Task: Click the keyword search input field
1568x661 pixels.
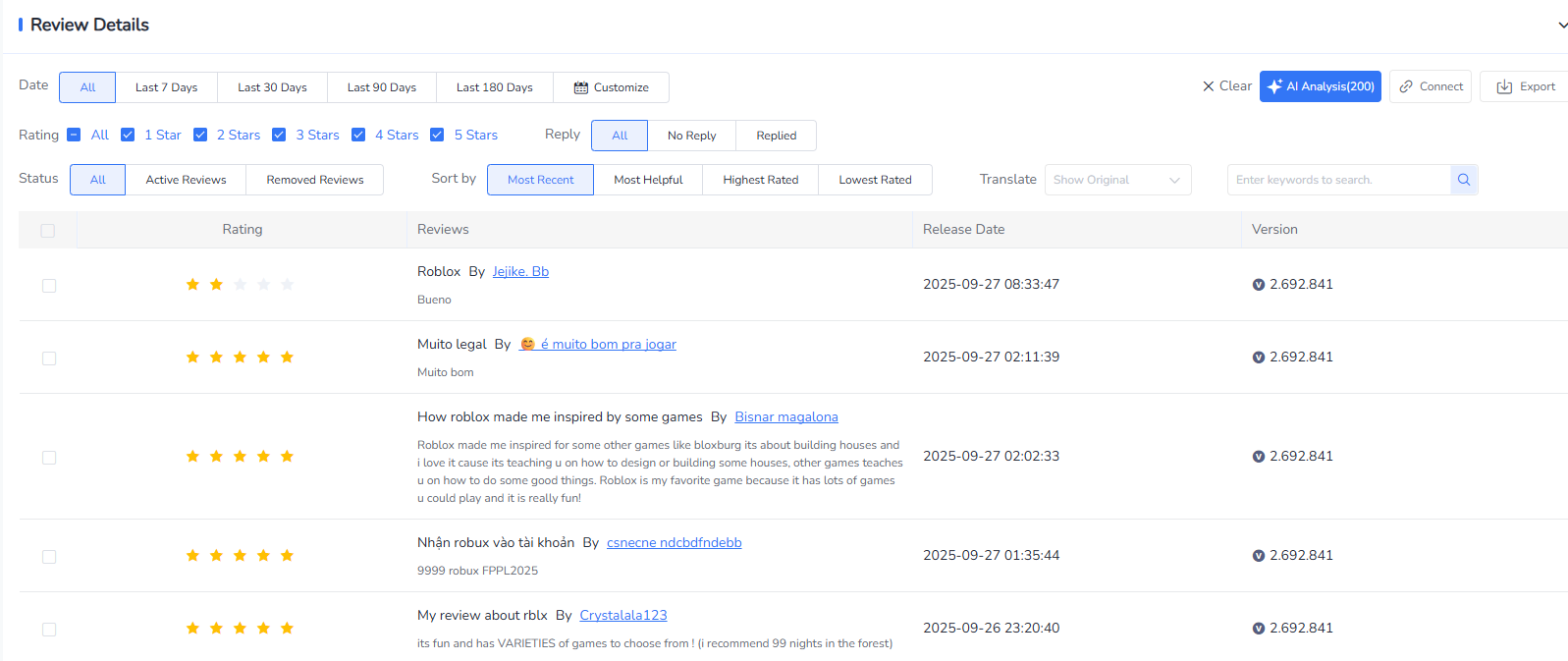Action: point(1338,180)
